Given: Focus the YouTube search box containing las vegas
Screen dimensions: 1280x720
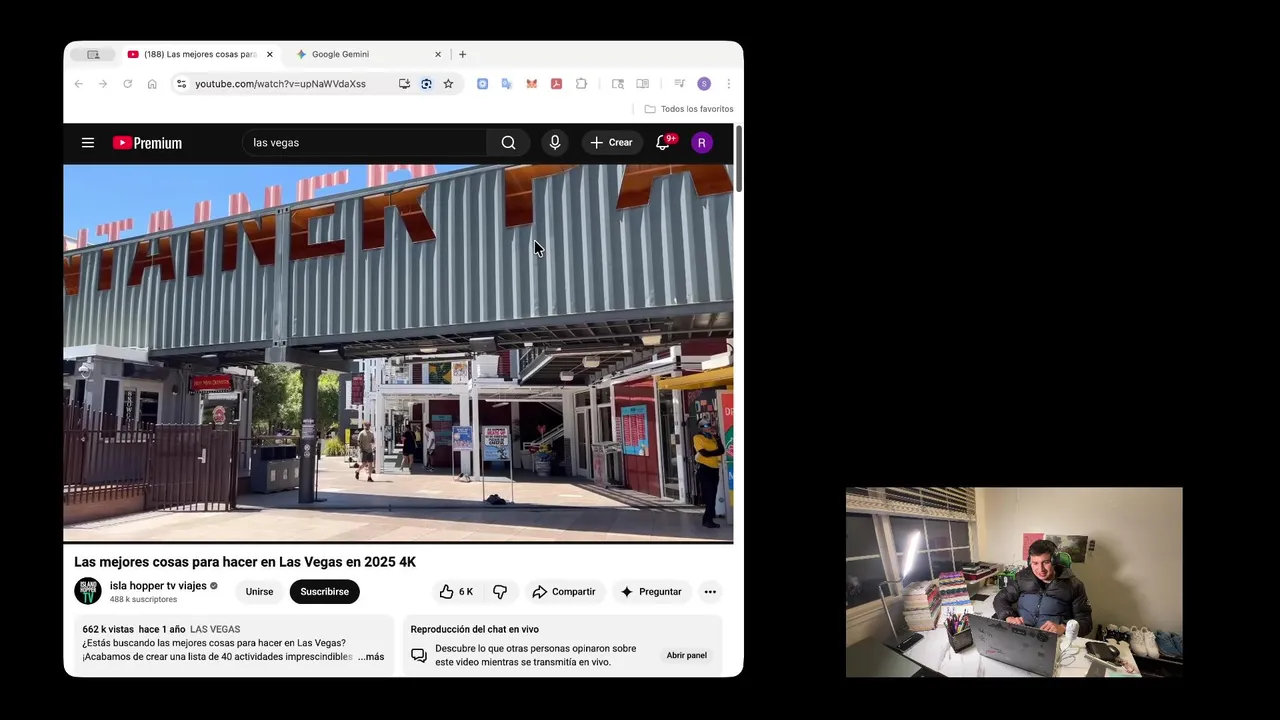Looking at the screenshot, I should click(364, 143).
